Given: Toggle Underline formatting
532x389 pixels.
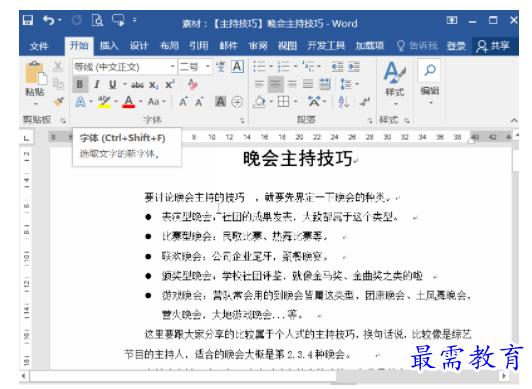Looking at the screenshot, I should click(113, 84).
